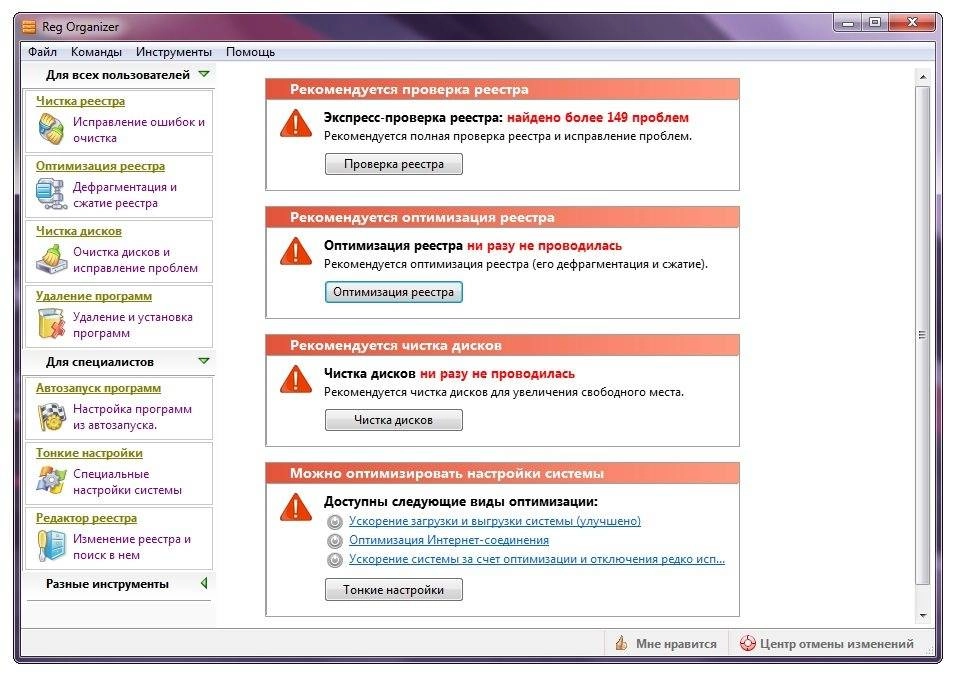Click the scrollbar down arrow
The image size is (960, 683).
pos(923,616)
